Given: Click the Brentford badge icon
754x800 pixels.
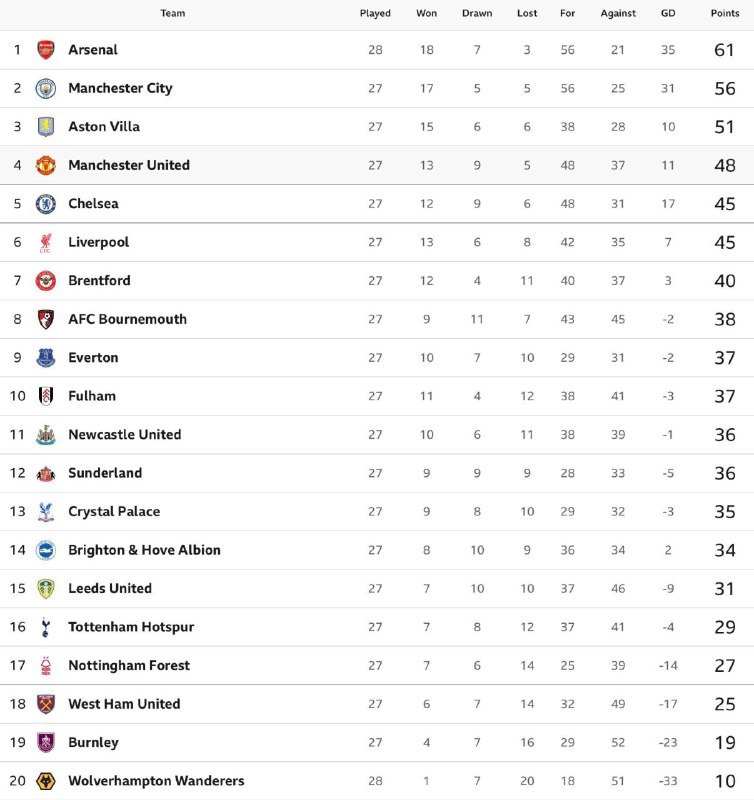Looking at the screenshot, I should (x=46, y=281).
